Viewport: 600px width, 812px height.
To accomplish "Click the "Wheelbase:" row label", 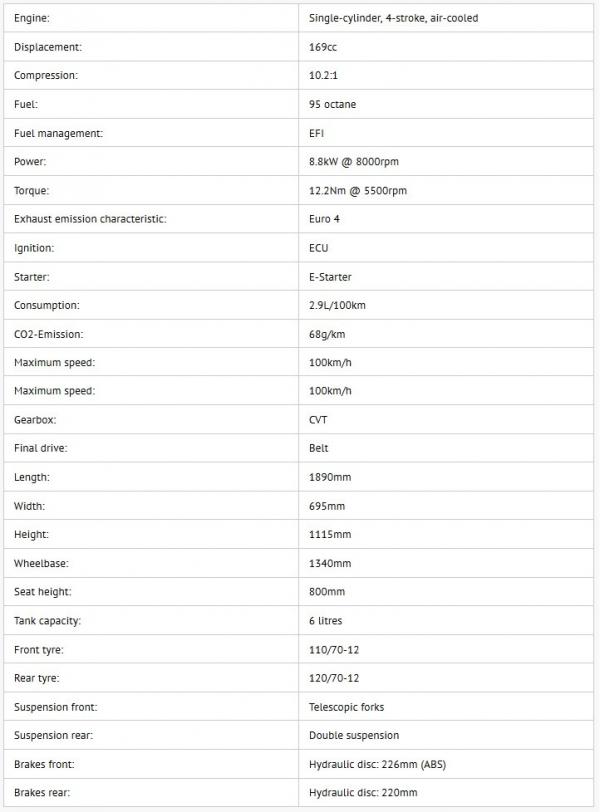I will tap(43, 563).
